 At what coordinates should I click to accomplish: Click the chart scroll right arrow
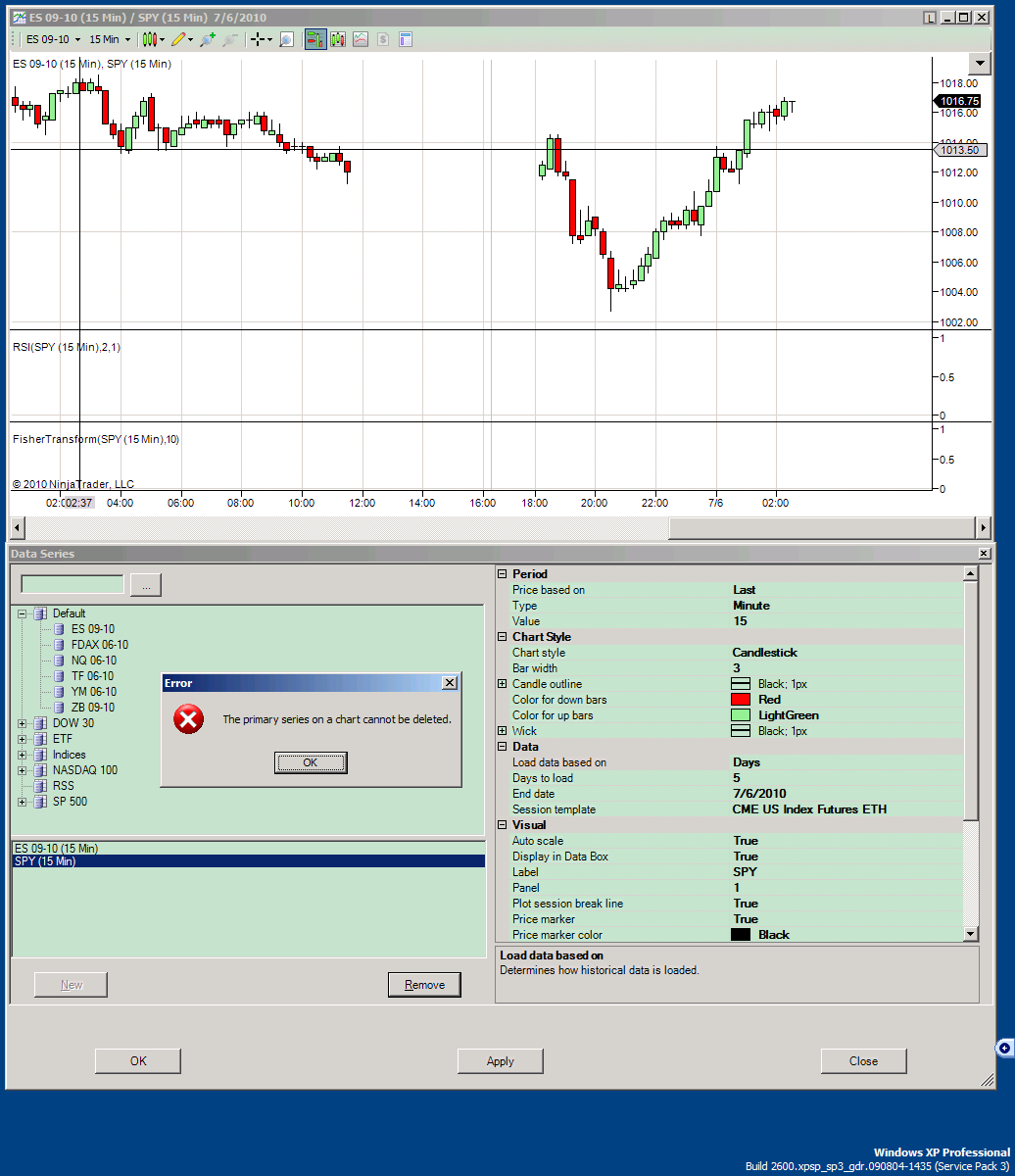coord(984,527)
